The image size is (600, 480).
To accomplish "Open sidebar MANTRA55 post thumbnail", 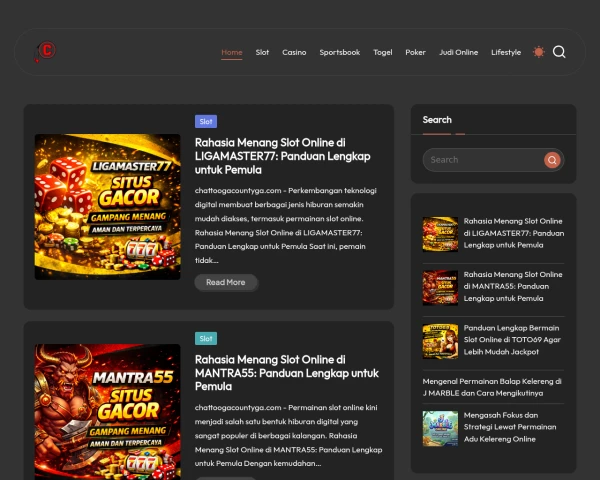I will [x=440, y=288].
